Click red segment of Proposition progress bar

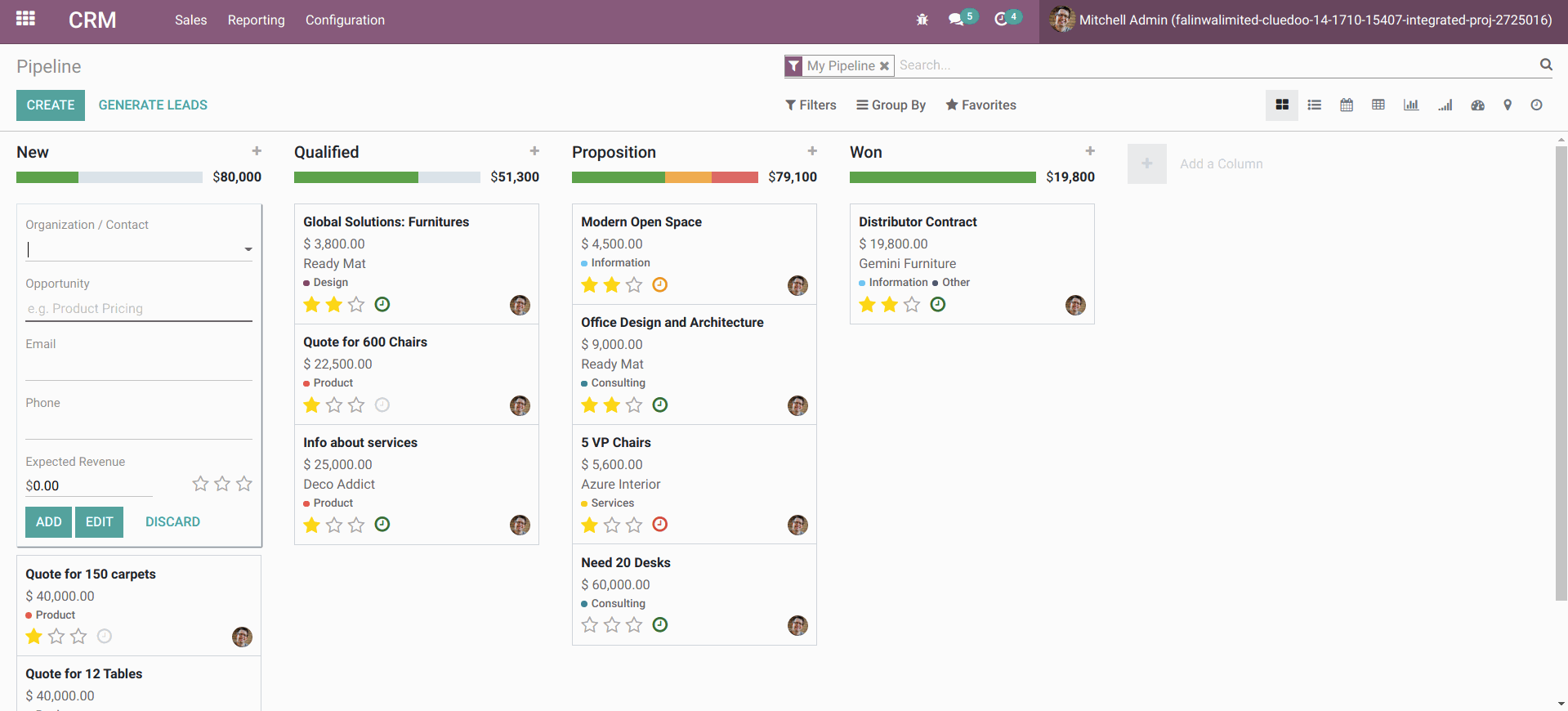[735, 177]
